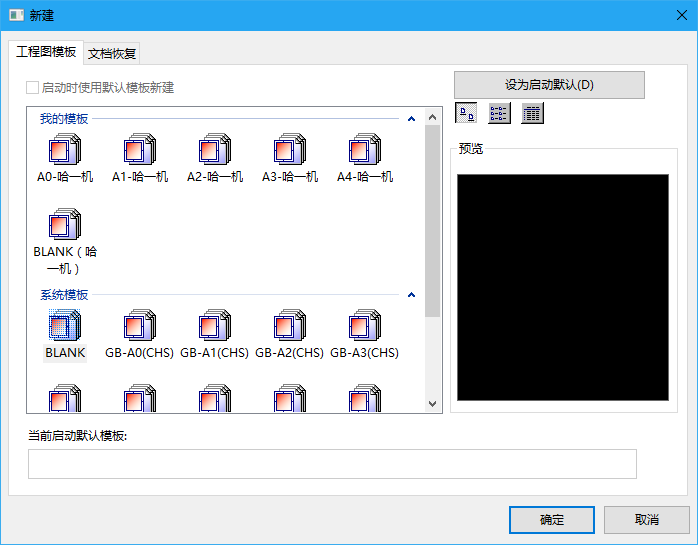The image size is (698, 545).
Task: Collapse the 系统模板 group
Action: point(411,295)
